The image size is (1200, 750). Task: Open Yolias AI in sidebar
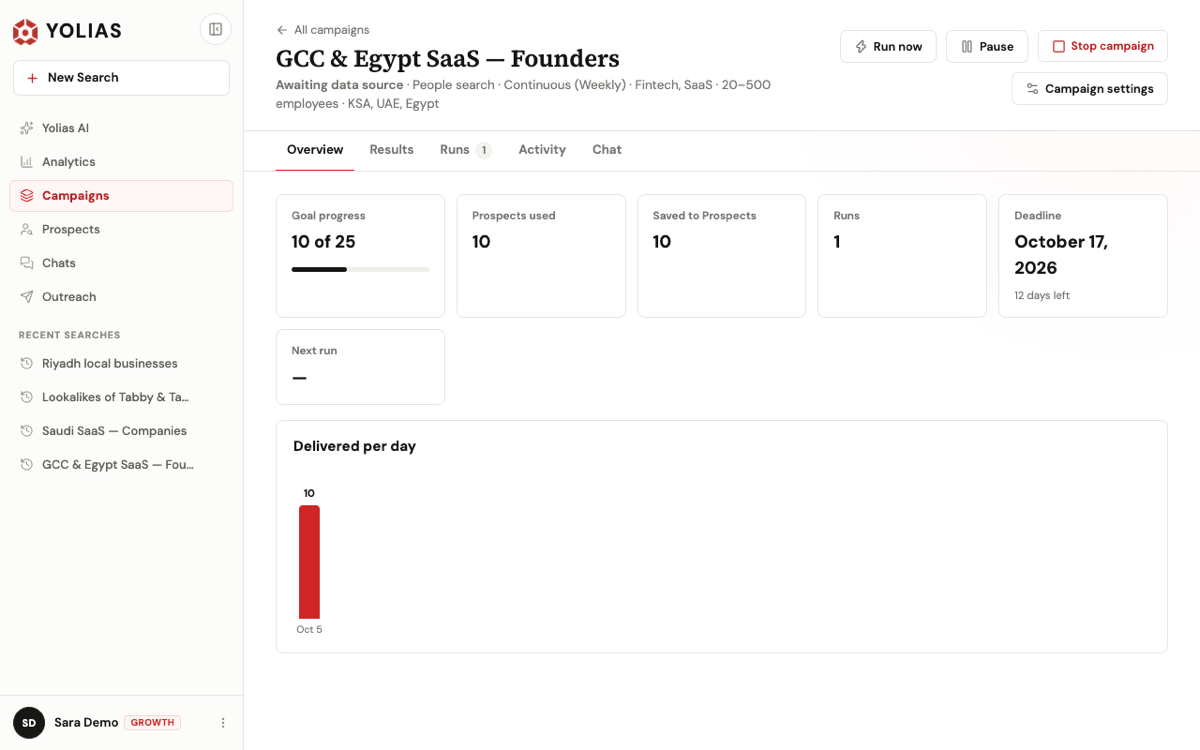pyautogui.click(x=121, y=128)
